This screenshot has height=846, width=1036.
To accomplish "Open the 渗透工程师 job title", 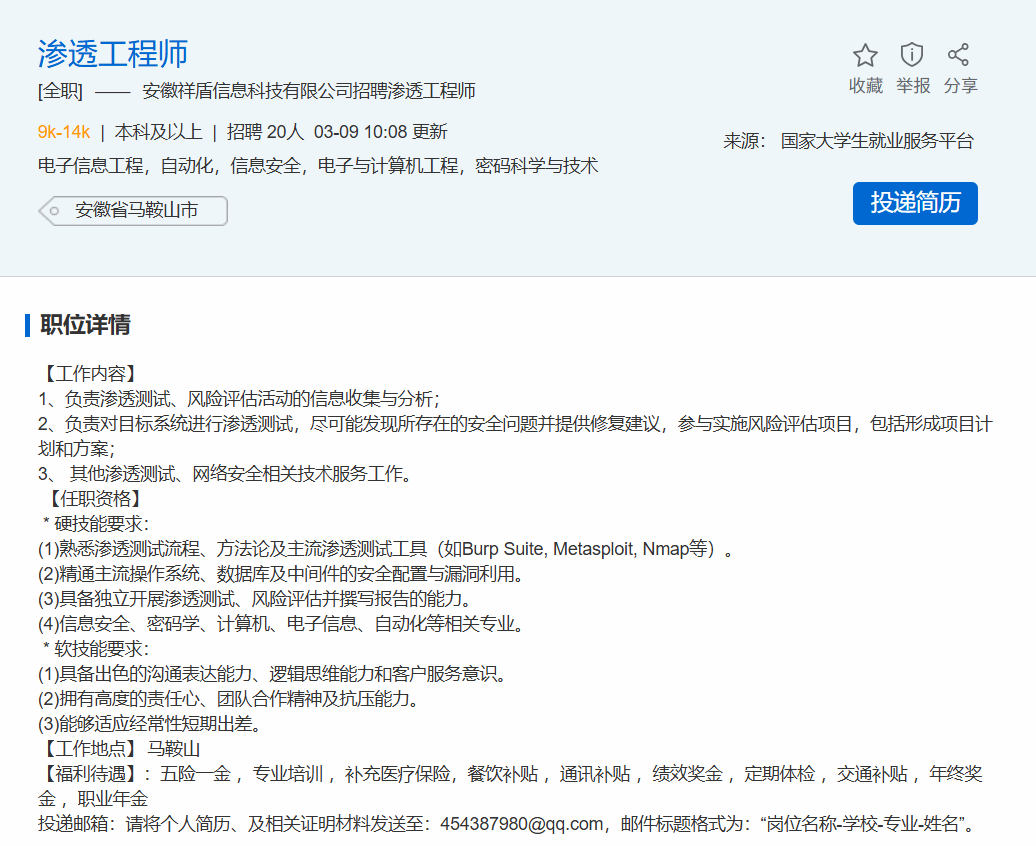I will coord(113,54).
